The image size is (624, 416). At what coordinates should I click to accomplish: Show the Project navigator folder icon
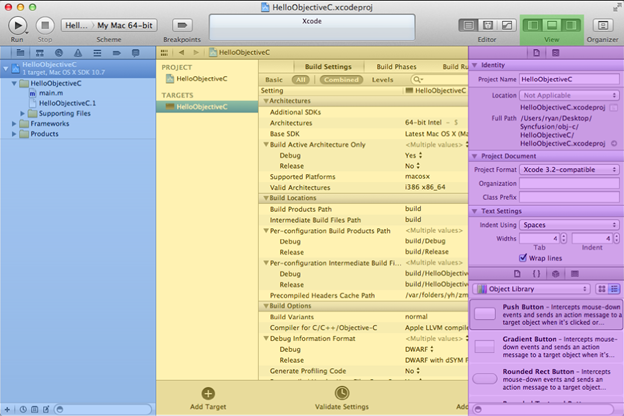coord(20,53)
